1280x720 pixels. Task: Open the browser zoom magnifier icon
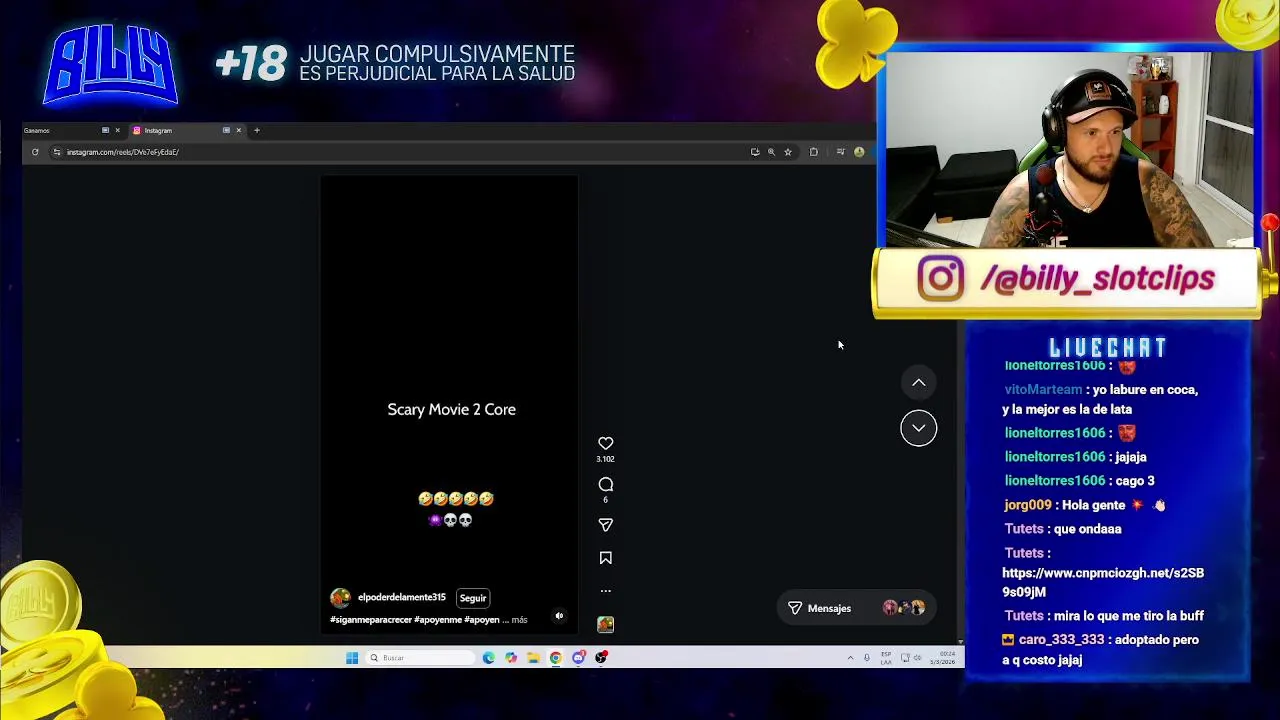(x=771, y=152)
